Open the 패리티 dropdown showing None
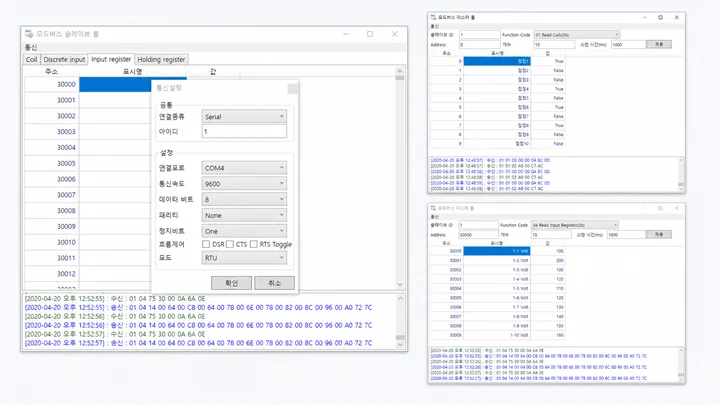This screenshot has width=720, height=405. 244,215
